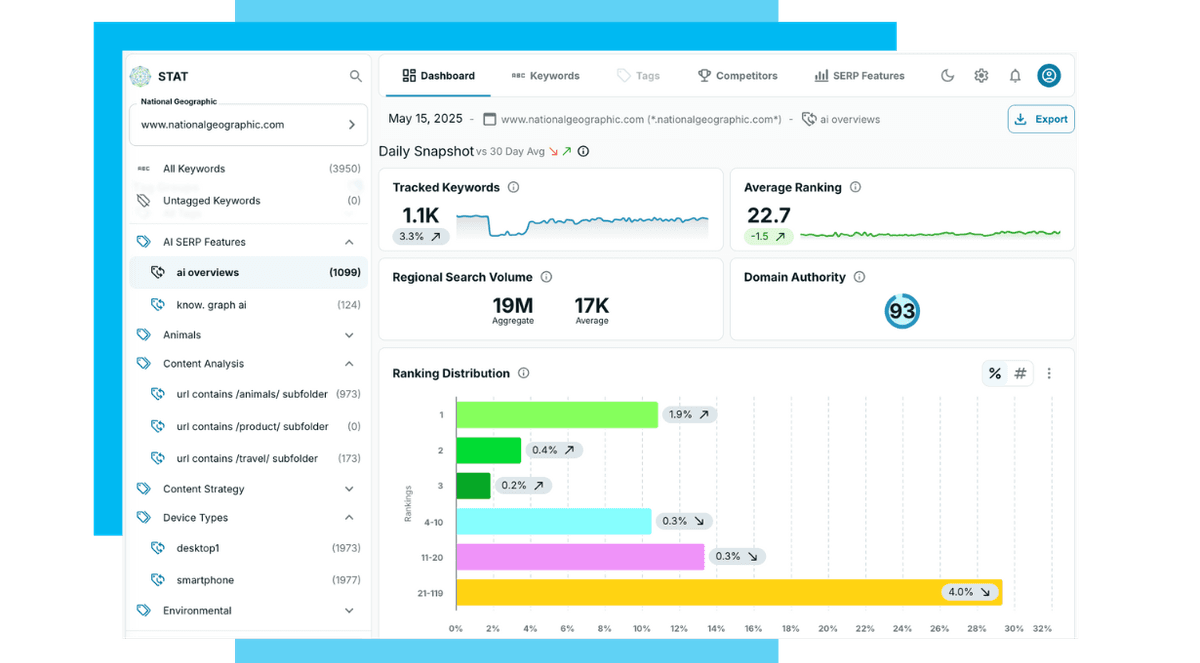Open notifications bell icon
Image resolution: width=1200 pixels, height=663 pixels.
pos(1015,76)
